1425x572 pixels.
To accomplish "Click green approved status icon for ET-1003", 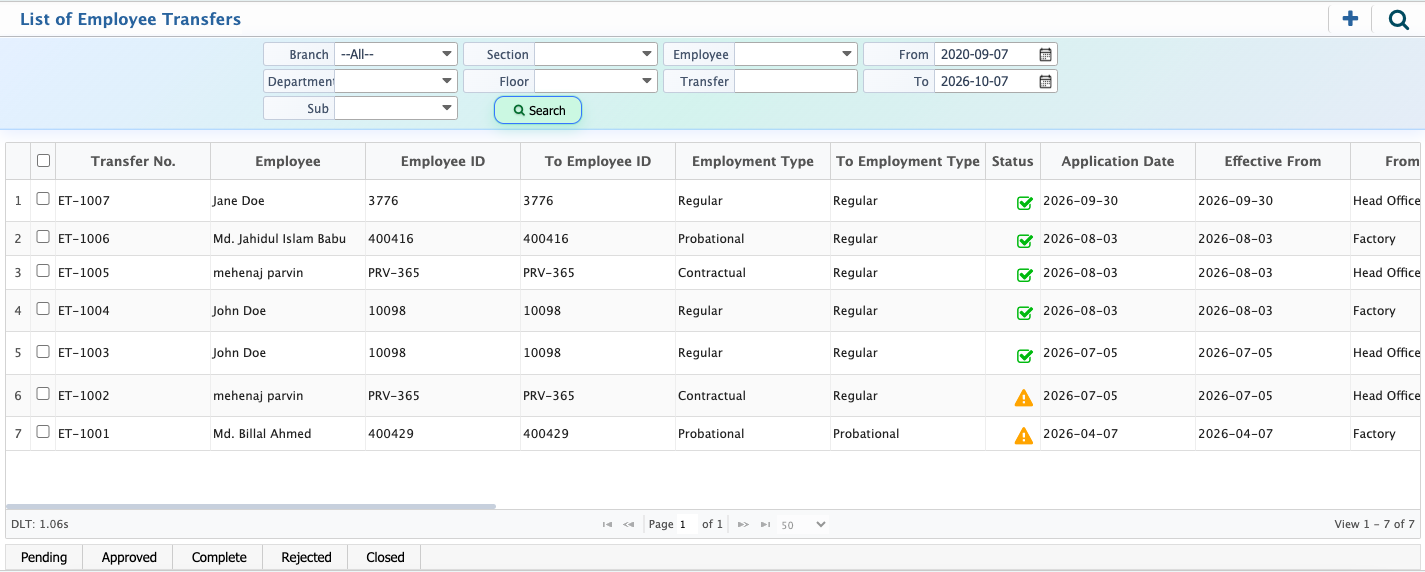I will (1024, 355).
